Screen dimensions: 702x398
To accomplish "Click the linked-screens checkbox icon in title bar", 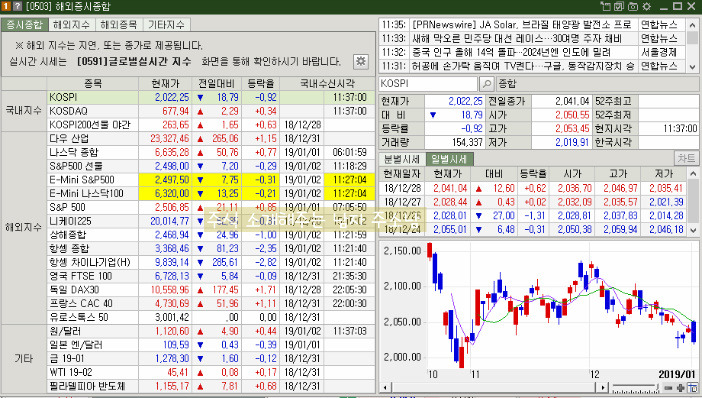I will 619,6.
